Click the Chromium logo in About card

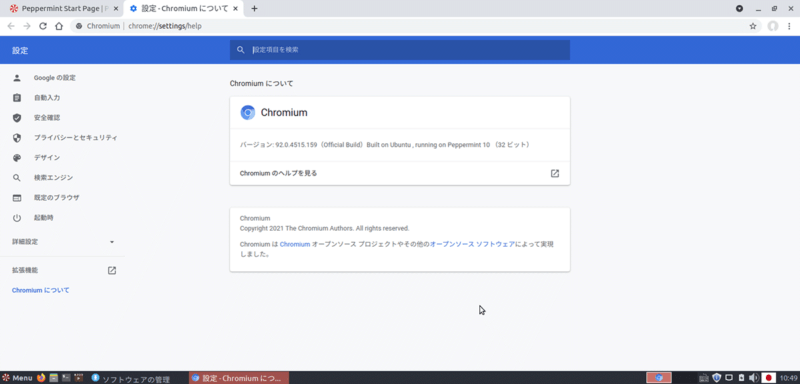(x=247, y=113)
